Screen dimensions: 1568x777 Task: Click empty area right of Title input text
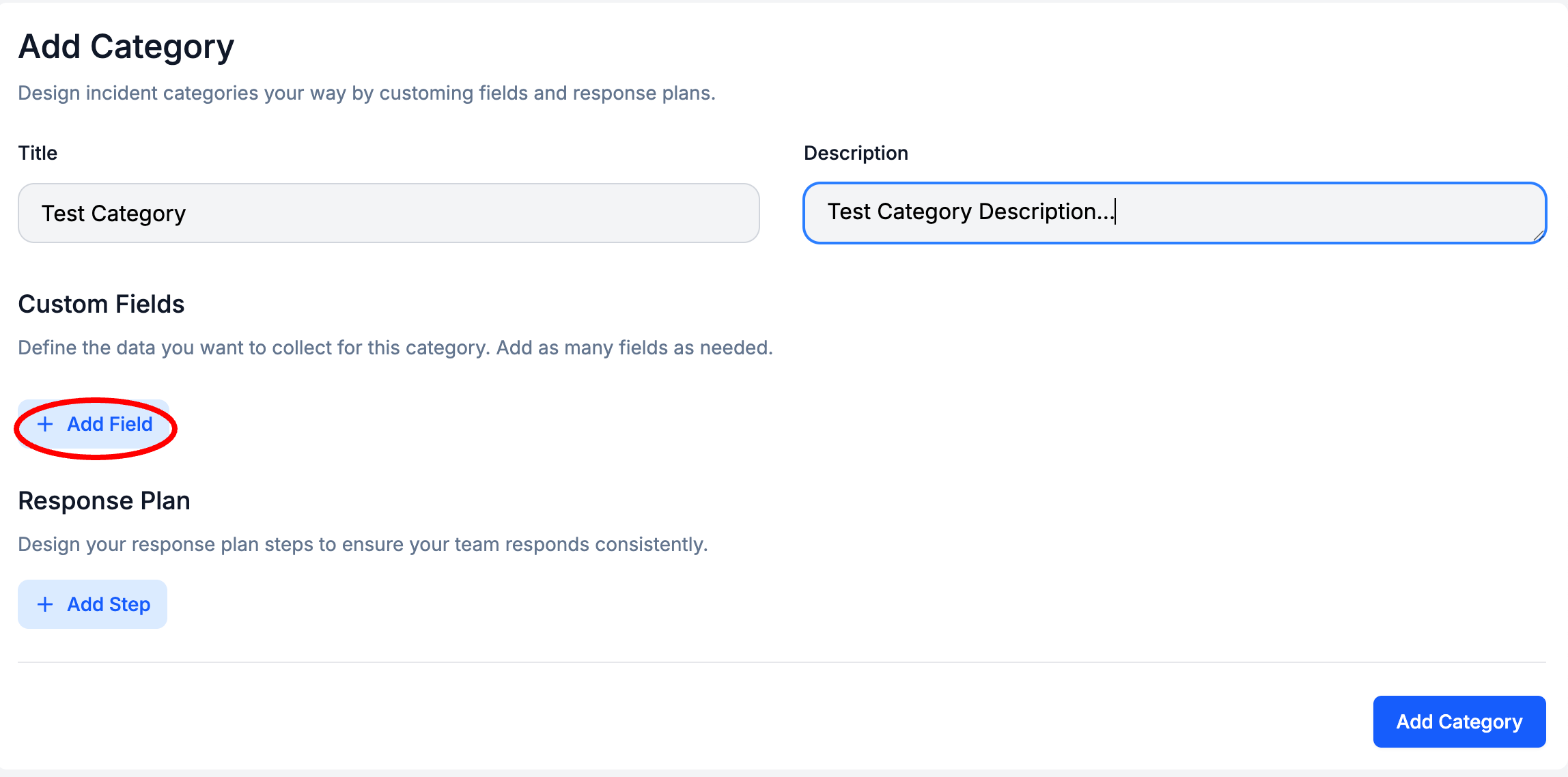pyautogui.click(x=478, y=213)
